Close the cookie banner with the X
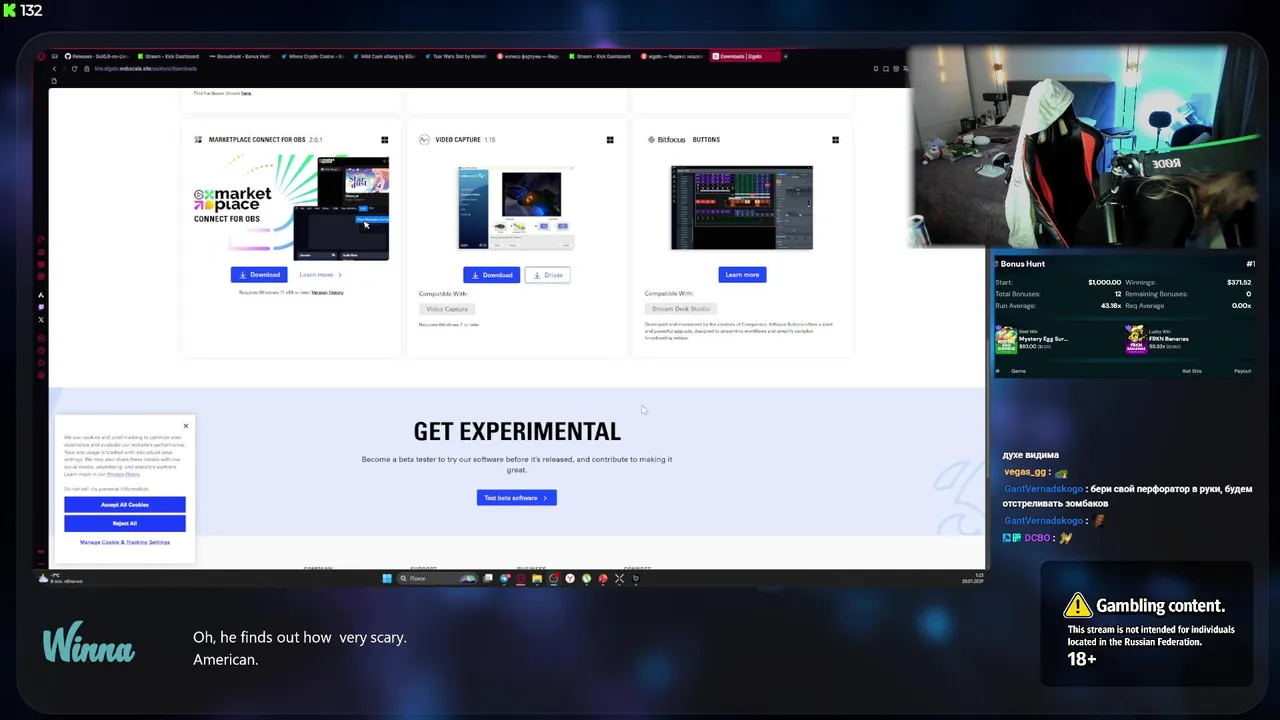The width and height of the screenshot is (1280, 720). [x=185, y=426]
